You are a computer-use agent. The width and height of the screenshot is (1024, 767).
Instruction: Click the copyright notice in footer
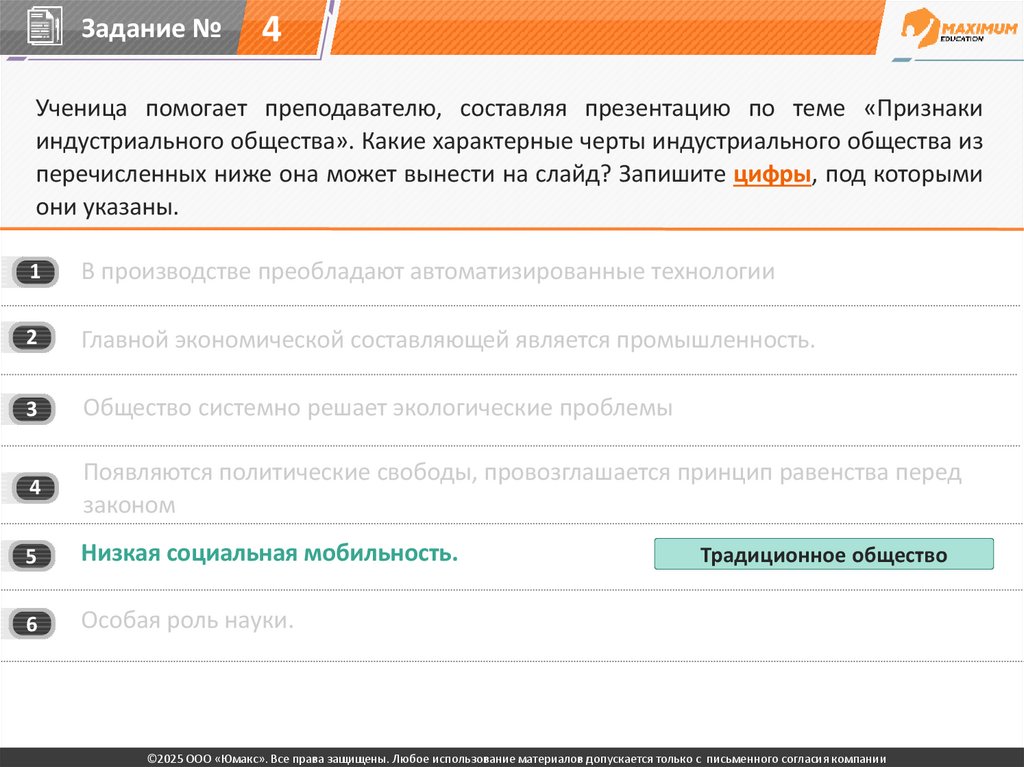[516, 759]
